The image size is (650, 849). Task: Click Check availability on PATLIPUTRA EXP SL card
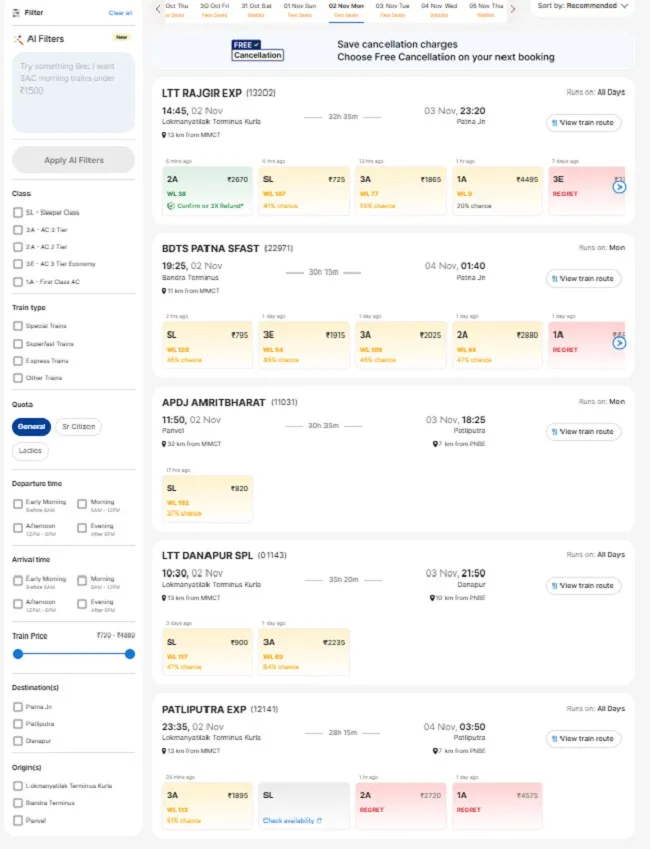[292, 821]
